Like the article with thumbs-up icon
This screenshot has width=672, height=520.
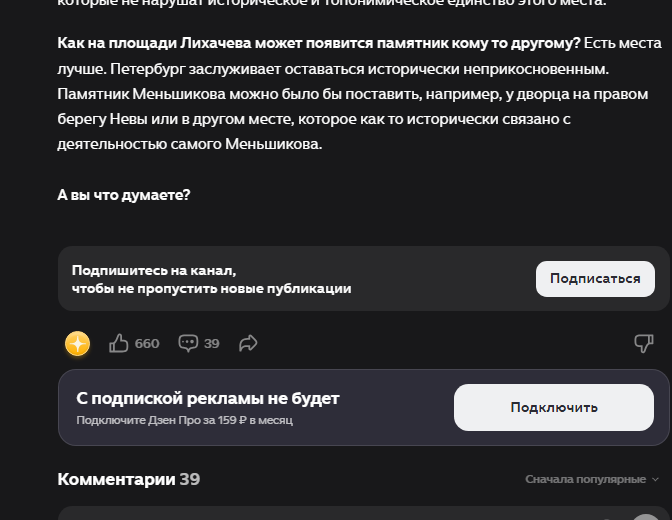[119, 343]
